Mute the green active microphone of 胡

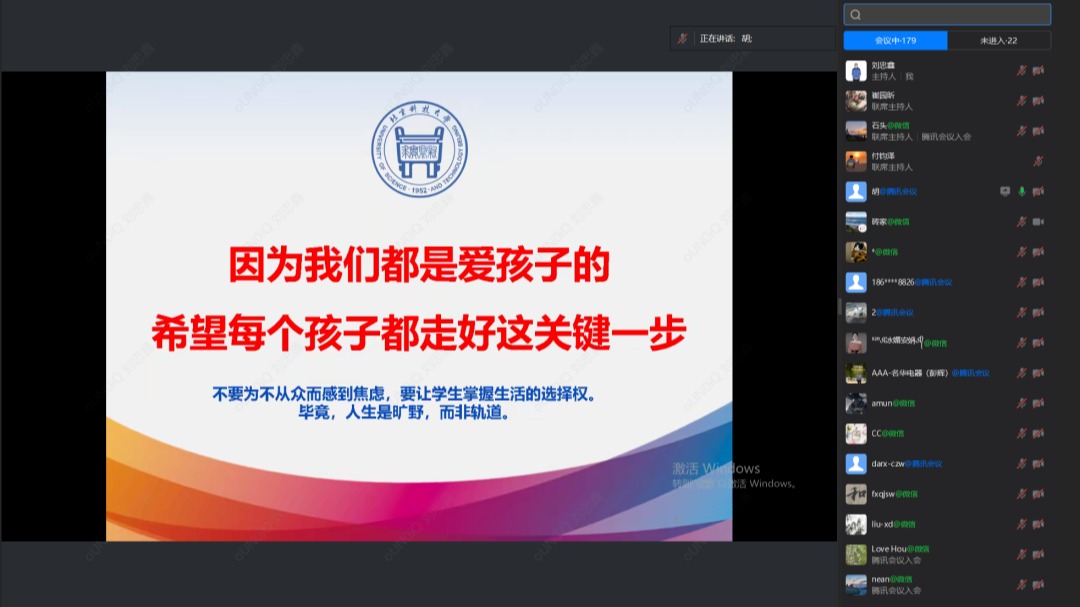click(x=1022, y=191)
